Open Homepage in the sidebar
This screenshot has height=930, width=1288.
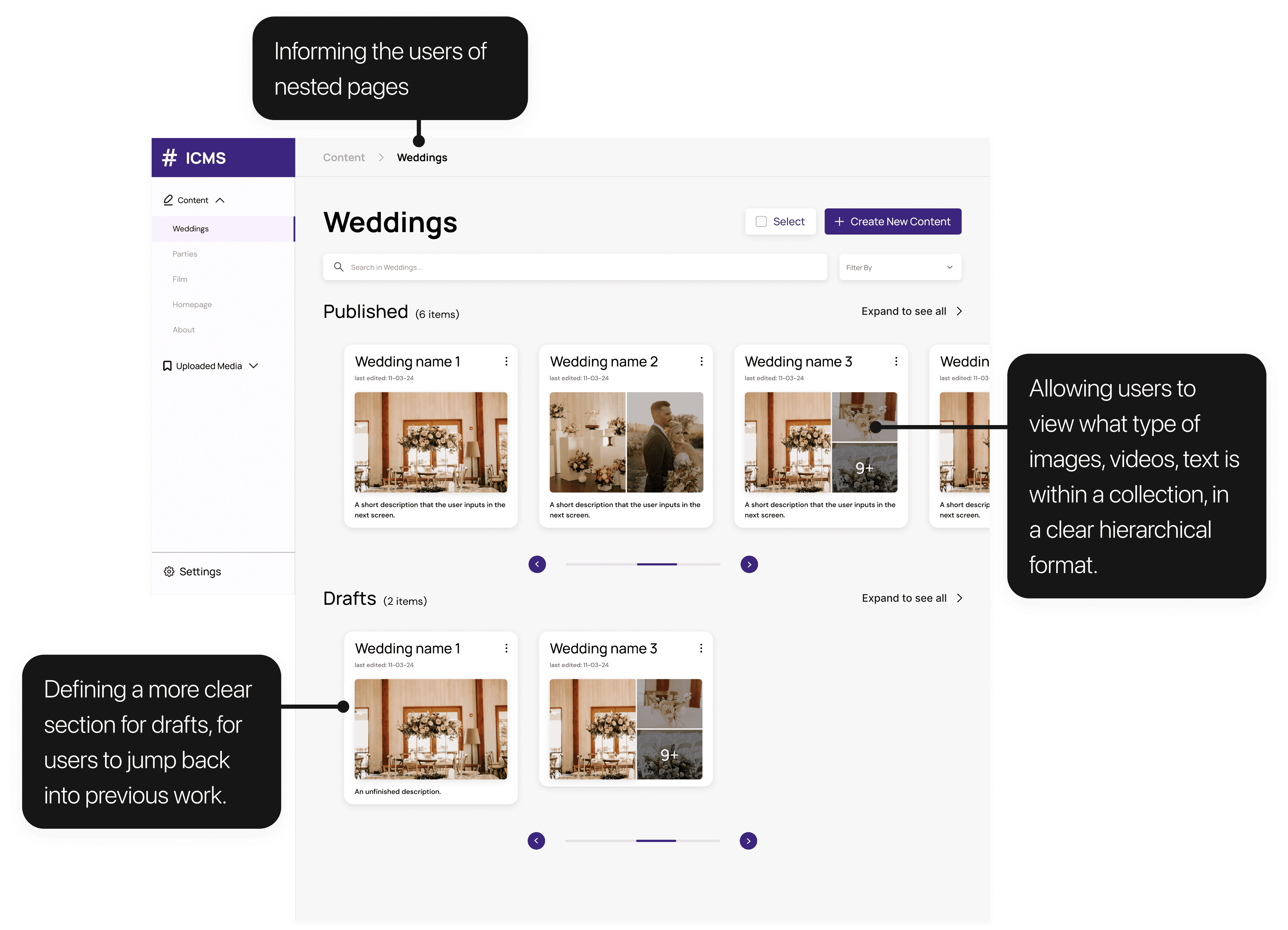[x=192, y=304]
